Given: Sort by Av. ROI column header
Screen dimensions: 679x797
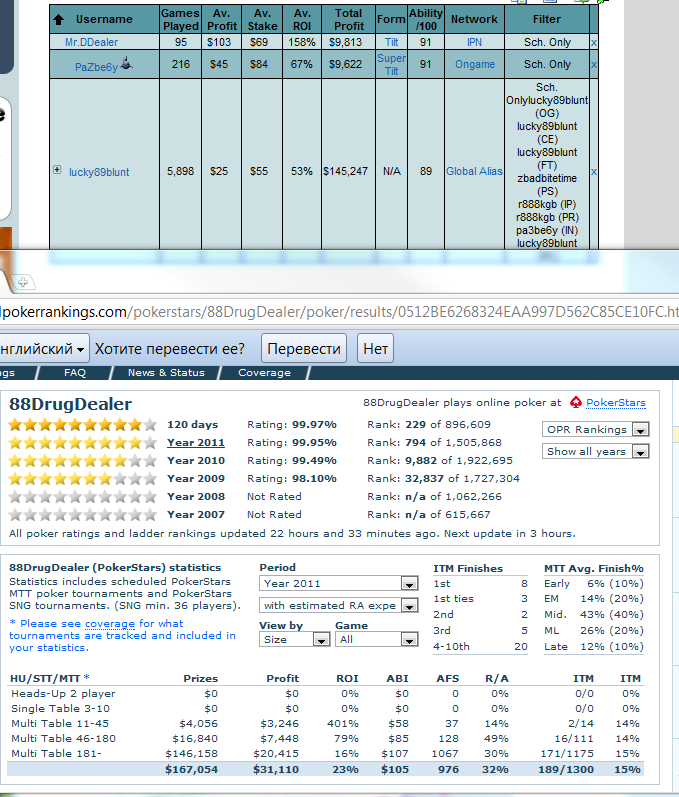Looking at the screenshot, I should tap(302, 19).
